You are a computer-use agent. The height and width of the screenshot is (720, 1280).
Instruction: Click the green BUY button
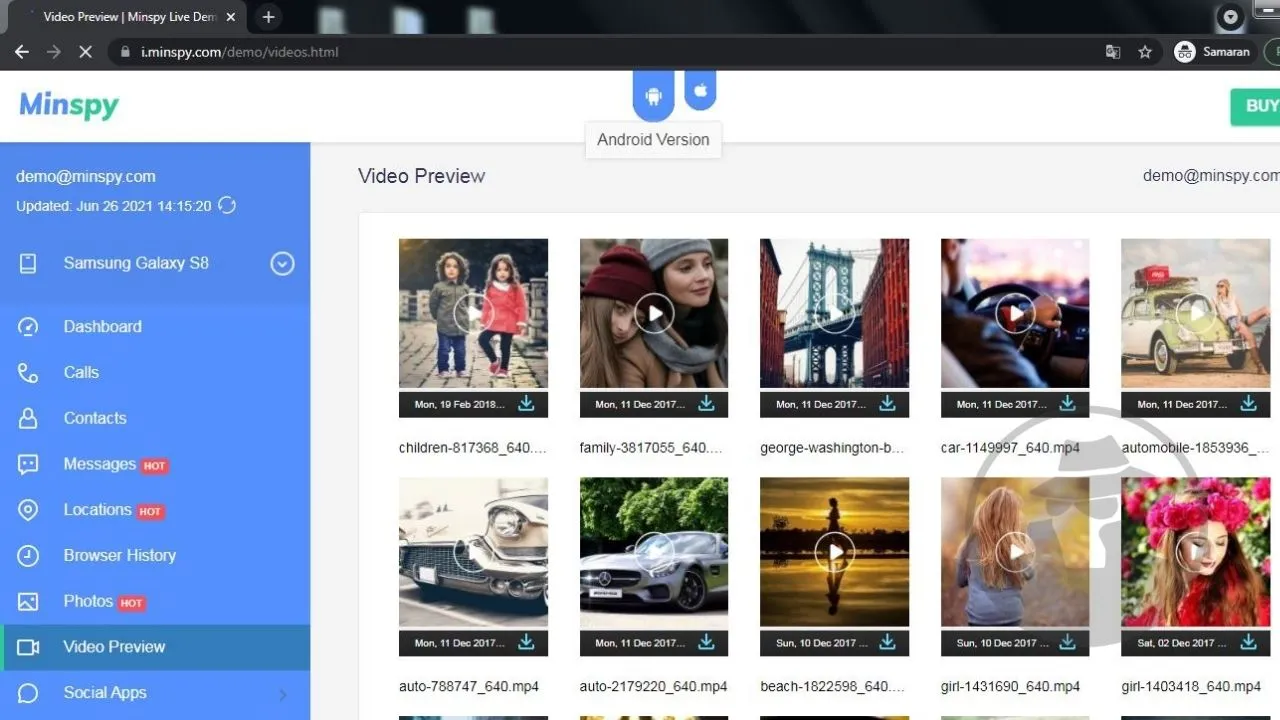[1256, 106]
